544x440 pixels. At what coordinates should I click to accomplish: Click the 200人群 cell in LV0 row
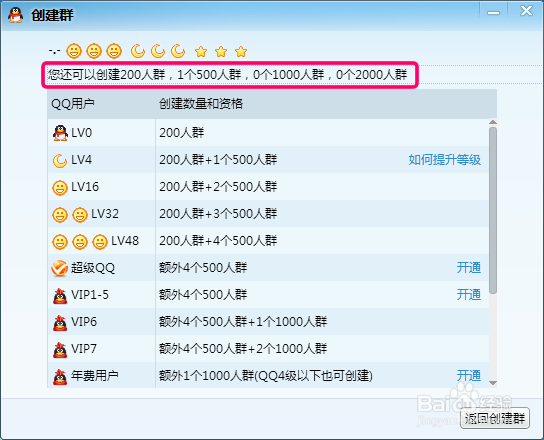[181, 133]
